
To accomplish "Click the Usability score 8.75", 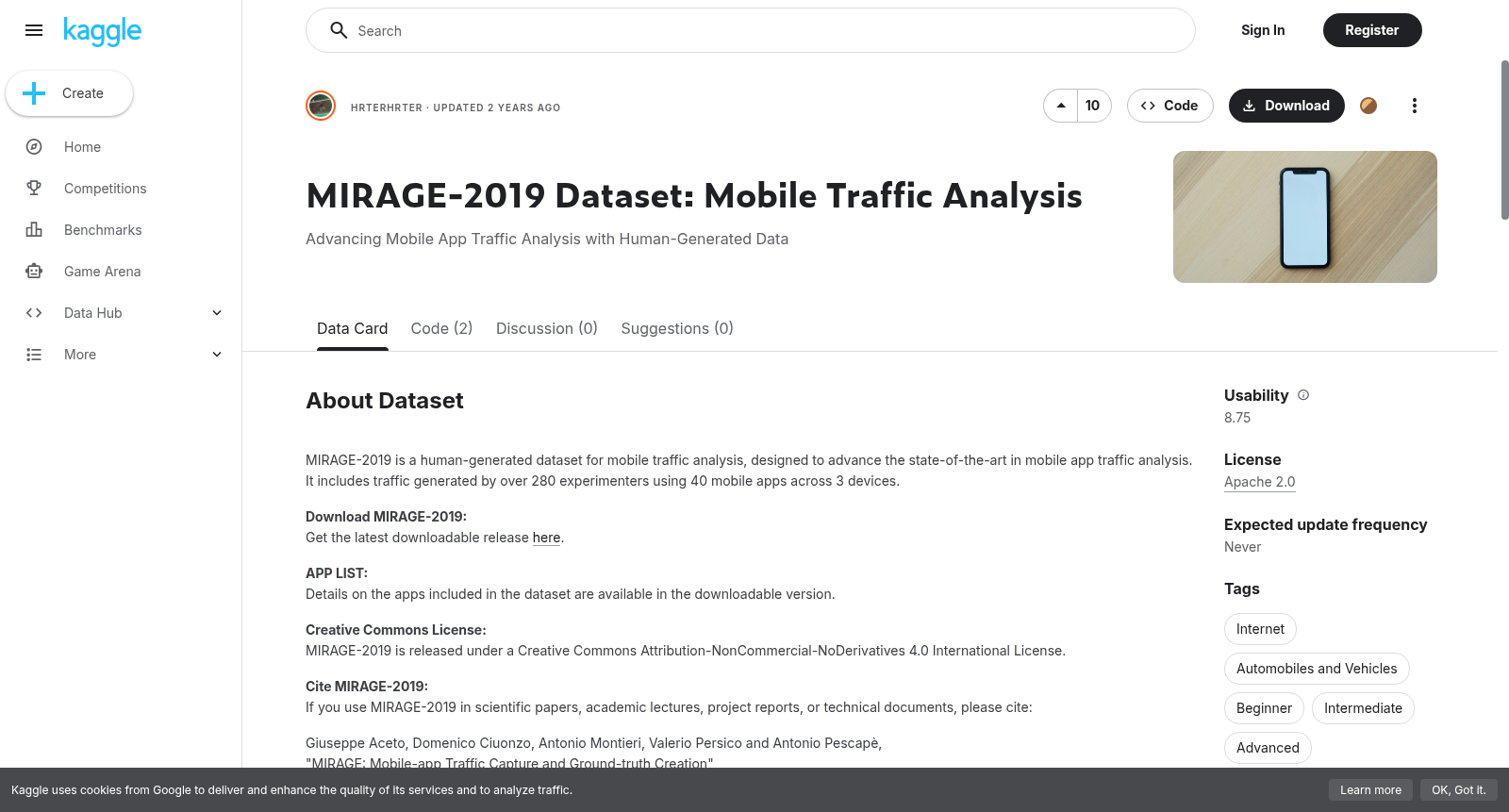I will point(1237,418).
